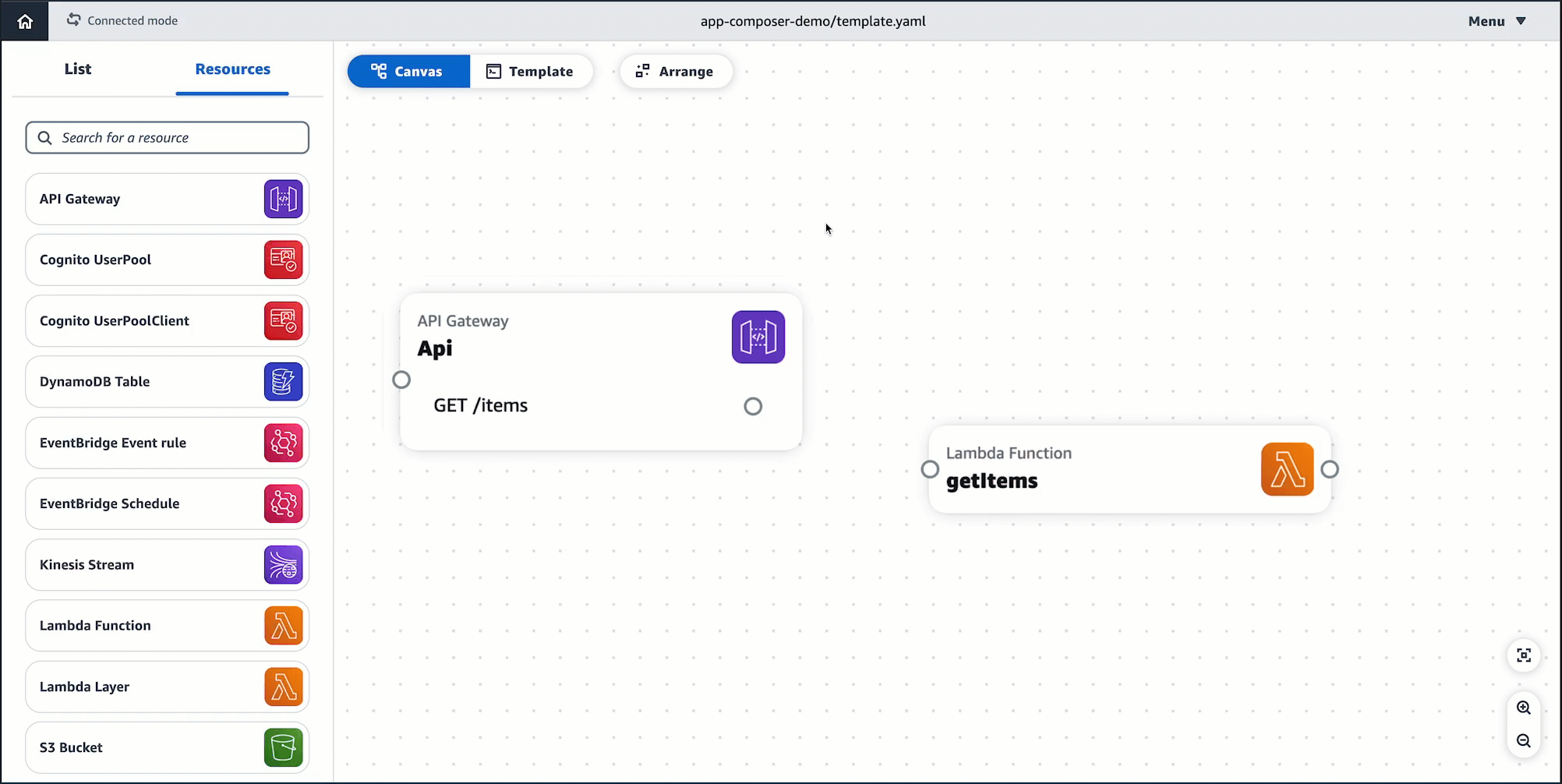
Task: Select the purple API Gateway icon on Api card
Action: (x=758, y=337)
